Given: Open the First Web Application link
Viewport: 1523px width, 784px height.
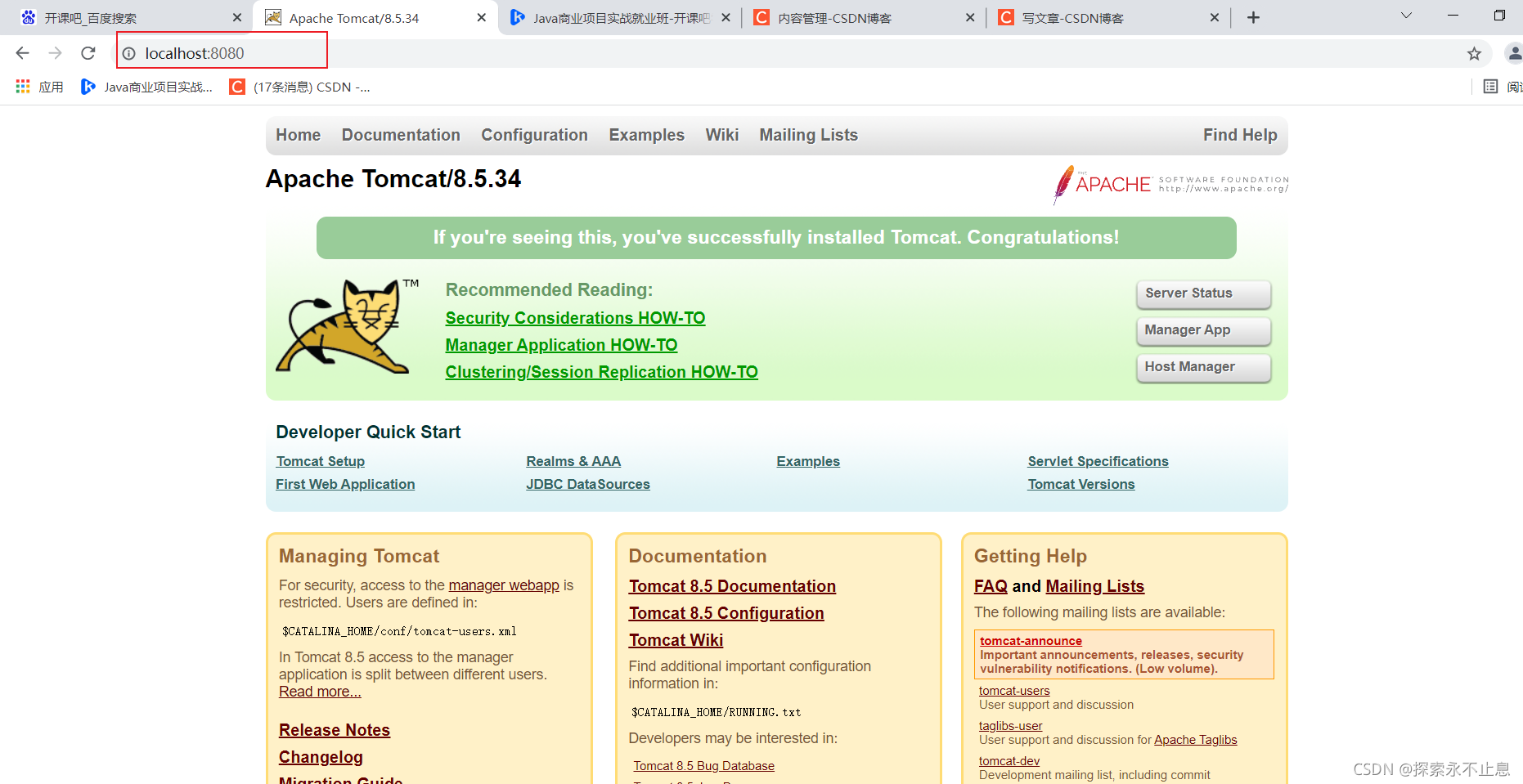Looking at the screenshot, I should click(345, 484).
